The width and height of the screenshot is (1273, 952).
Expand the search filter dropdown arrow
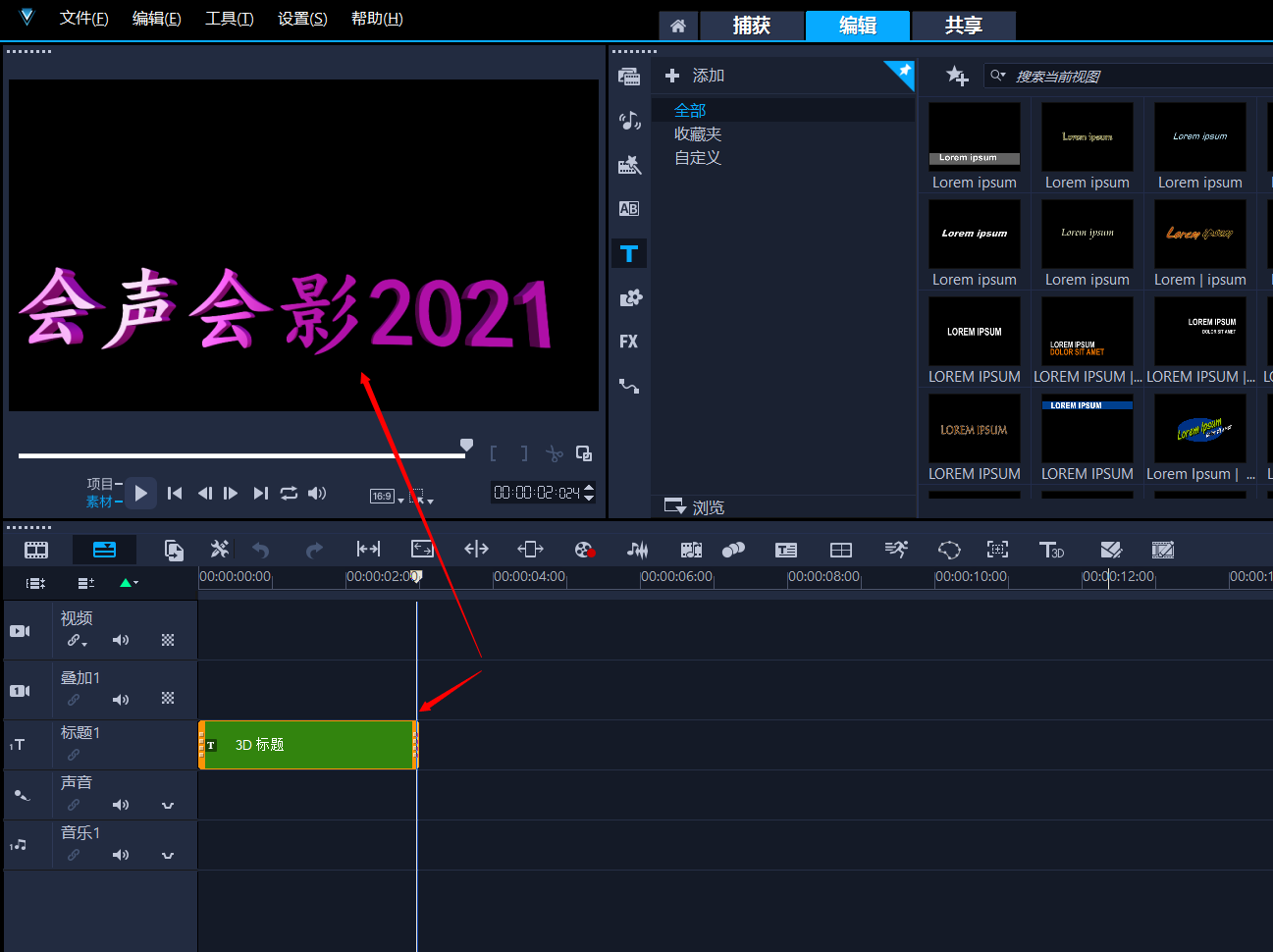coord(998,76)
